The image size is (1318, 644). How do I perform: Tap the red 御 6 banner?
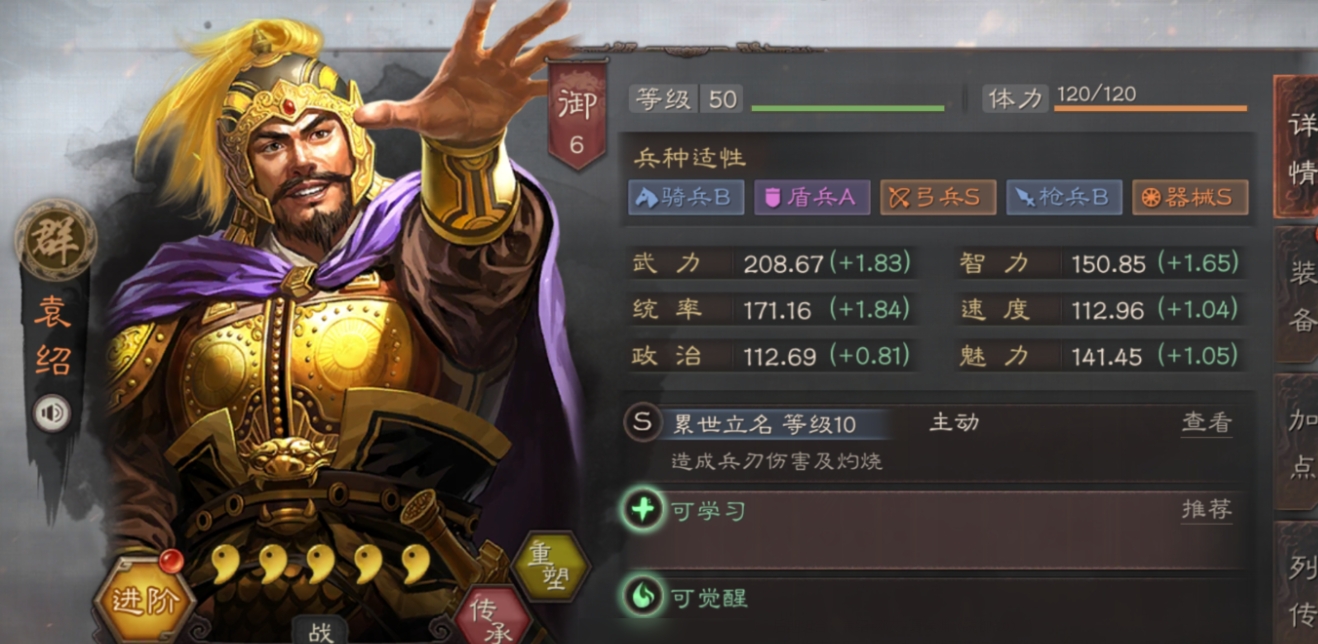(576, 114)
